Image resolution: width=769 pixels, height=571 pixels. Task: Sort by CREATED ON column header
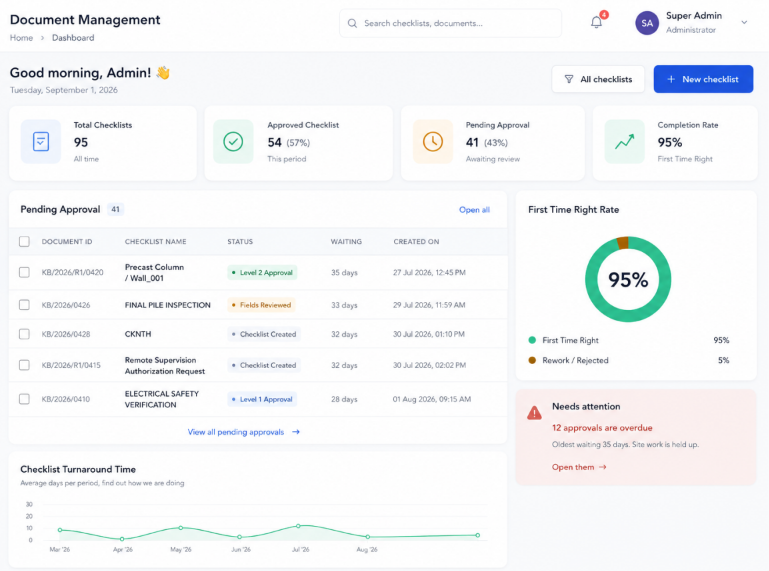[416, 241]
